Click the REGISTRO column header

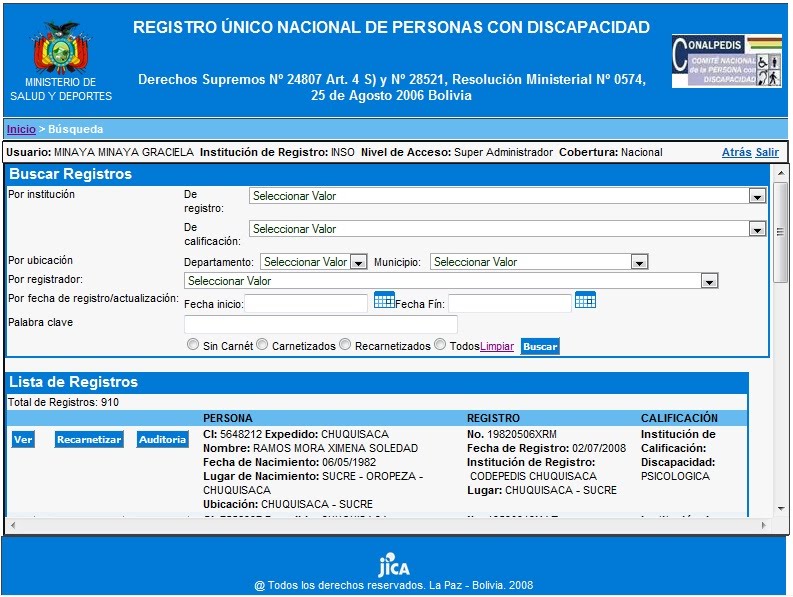click(493, 418)
